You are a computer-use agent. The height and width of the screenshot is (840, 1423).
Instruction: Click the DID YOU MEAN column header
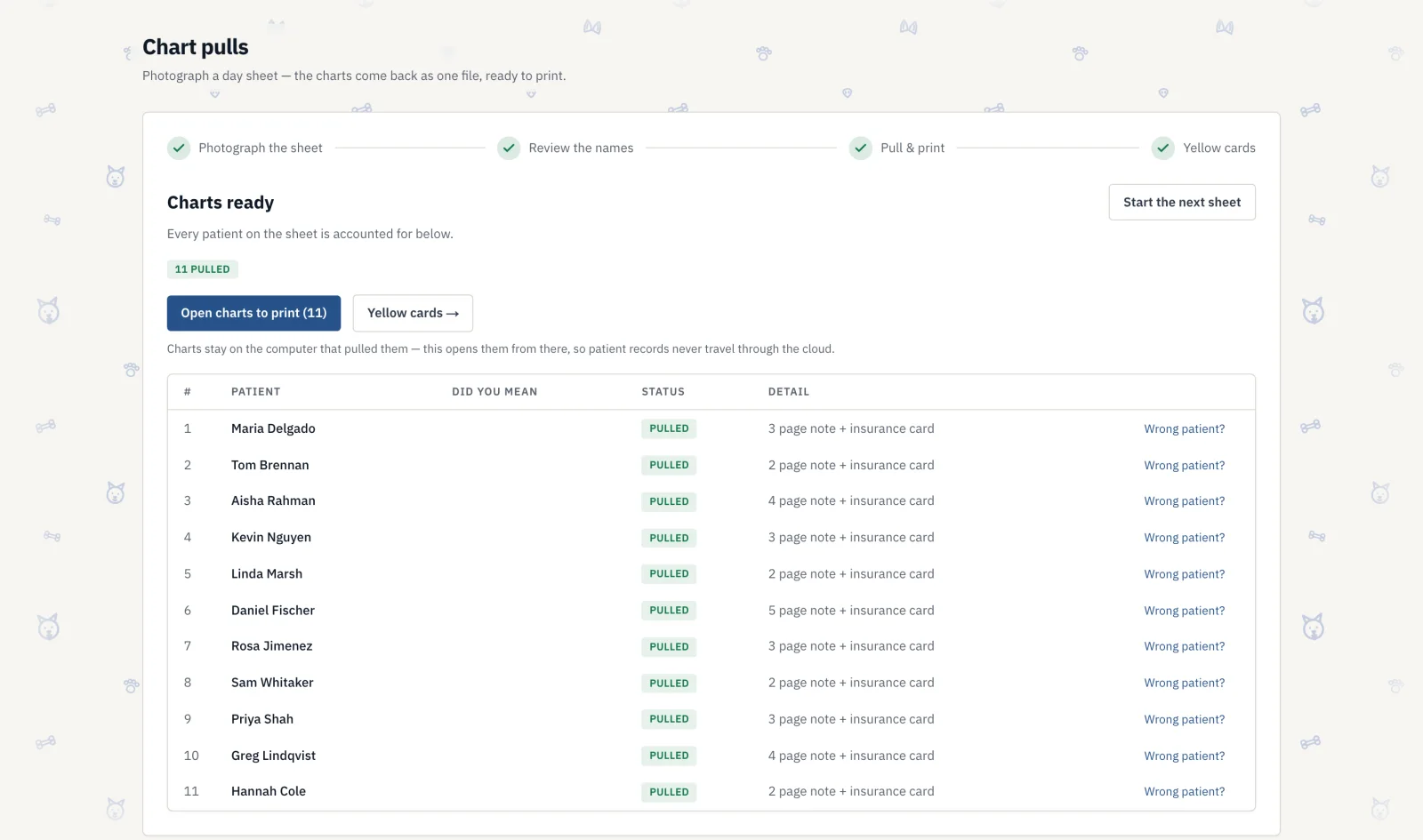click(x=494, y=392)
